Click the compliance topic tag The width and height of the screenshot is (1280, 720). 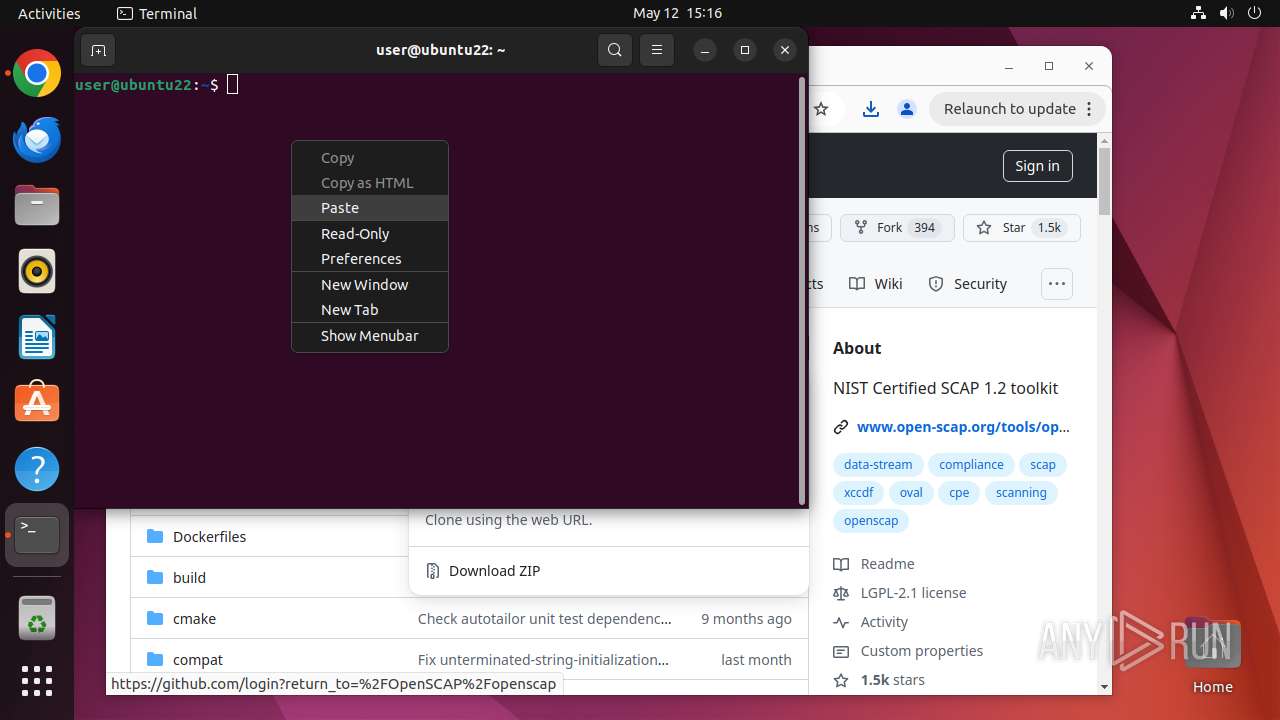click(x=971, y=465)
